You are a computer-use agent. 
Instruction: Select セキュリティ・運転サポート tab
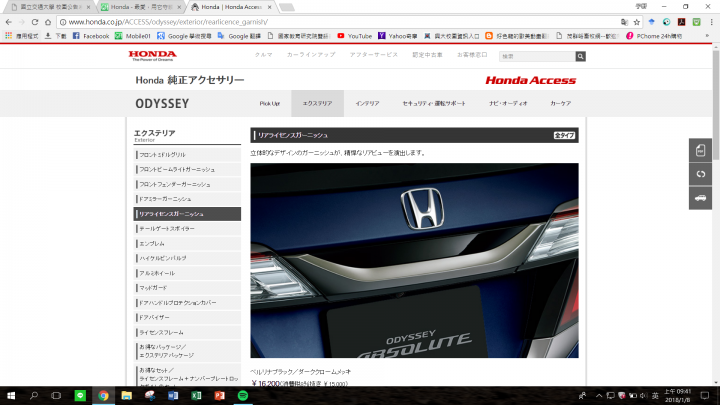pyautogui.click(x=434, y=103)
